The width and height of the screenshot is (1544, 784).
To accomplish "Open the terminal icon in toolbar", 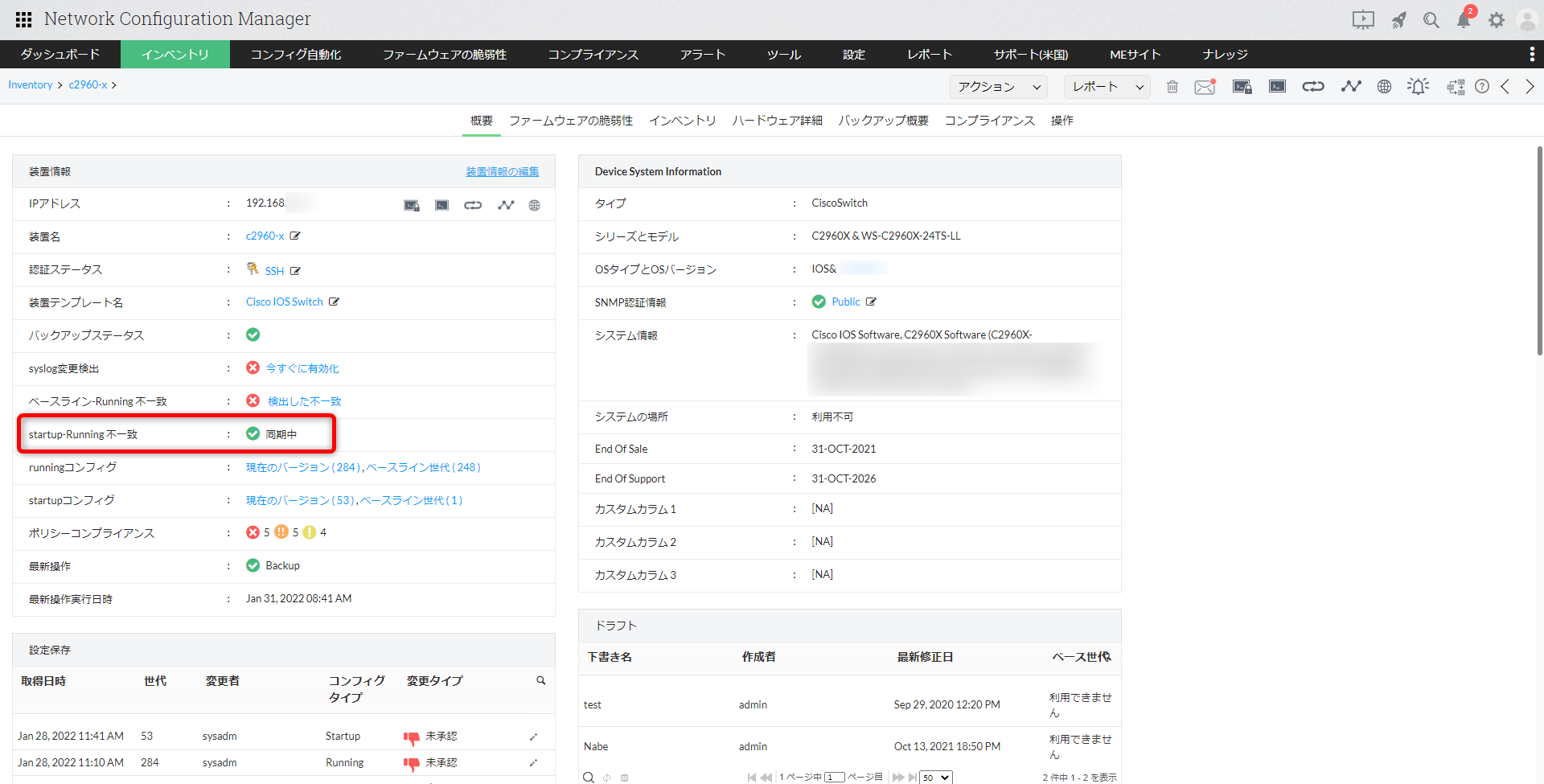I will [x=1277, y=87].
